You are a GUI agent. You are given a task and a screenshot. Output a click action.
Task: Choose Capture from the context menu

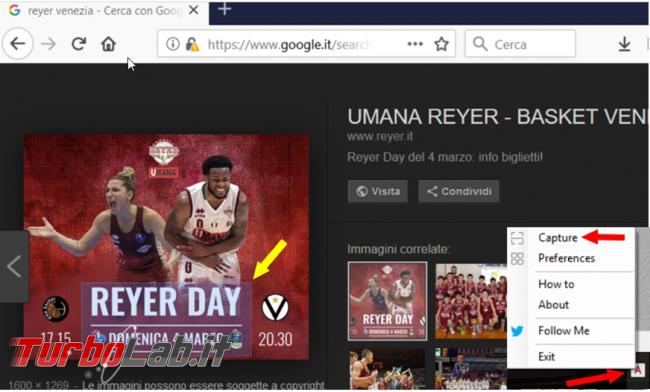coord(558,238)
